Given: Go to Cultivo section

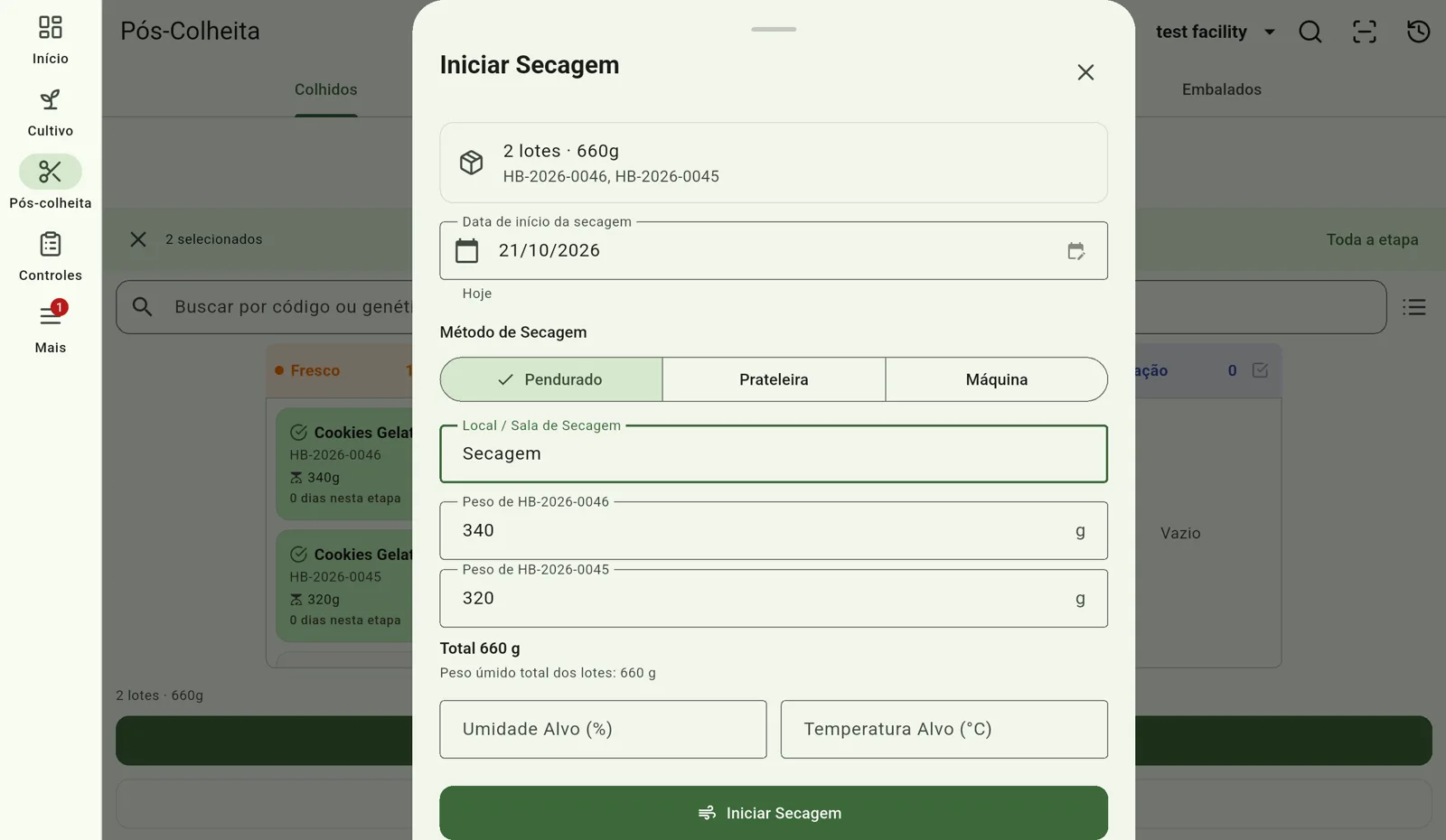Looking at the screenshot, I should pyautogui.click(x=51, y=113).
